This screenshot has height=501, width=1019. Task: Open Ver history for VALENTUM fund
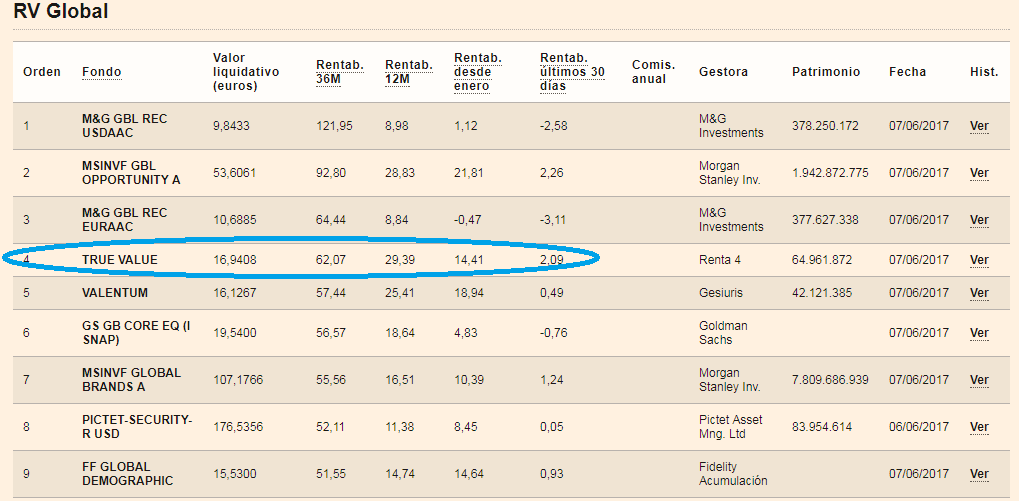click(x=979, y=294)
